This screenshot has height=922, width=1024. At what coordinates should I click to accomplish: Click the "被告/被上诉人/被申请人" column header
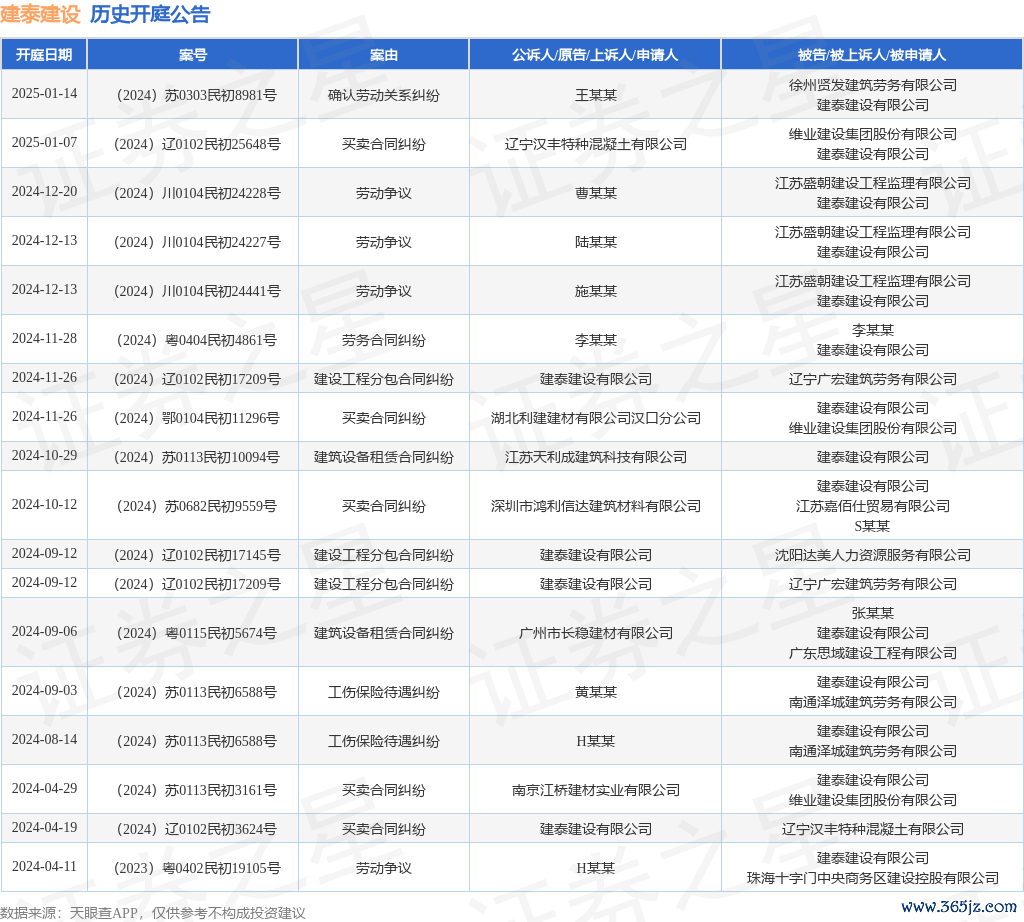(x=872, y=55)
